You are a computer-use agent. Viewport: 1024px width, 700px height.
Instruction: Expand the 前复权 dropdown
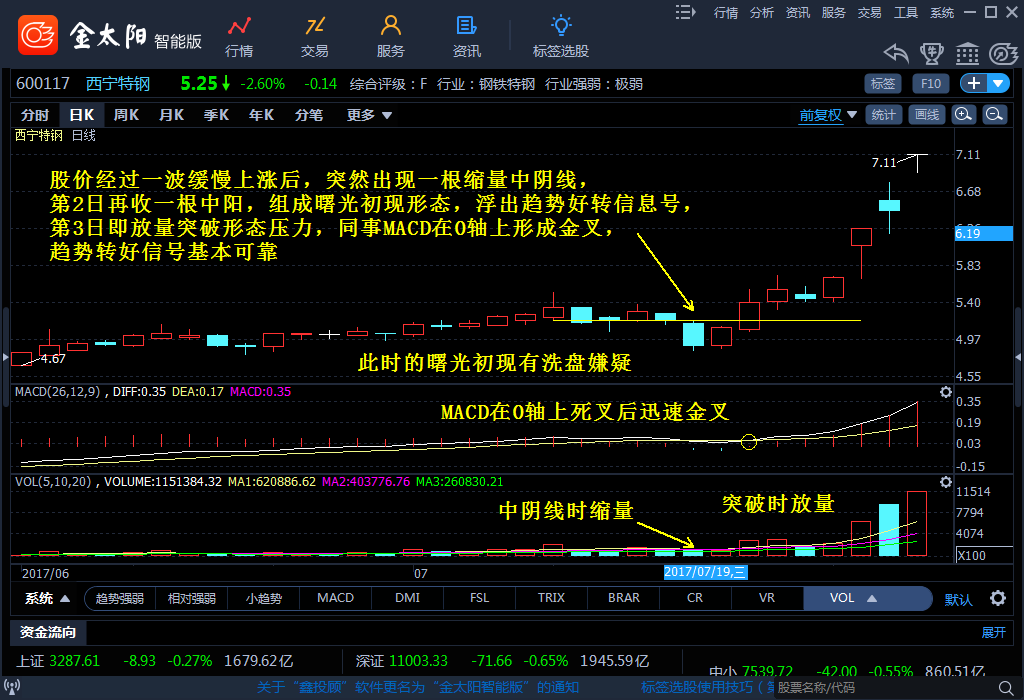point(828,115)
